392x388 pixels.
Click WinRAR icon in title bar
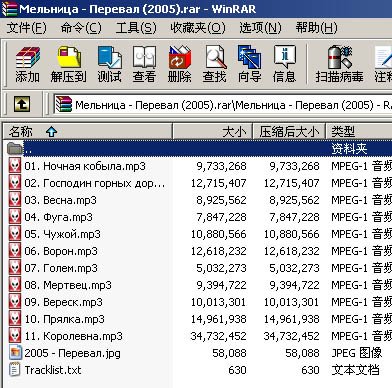pyautogui.click(x=9, y=9)
